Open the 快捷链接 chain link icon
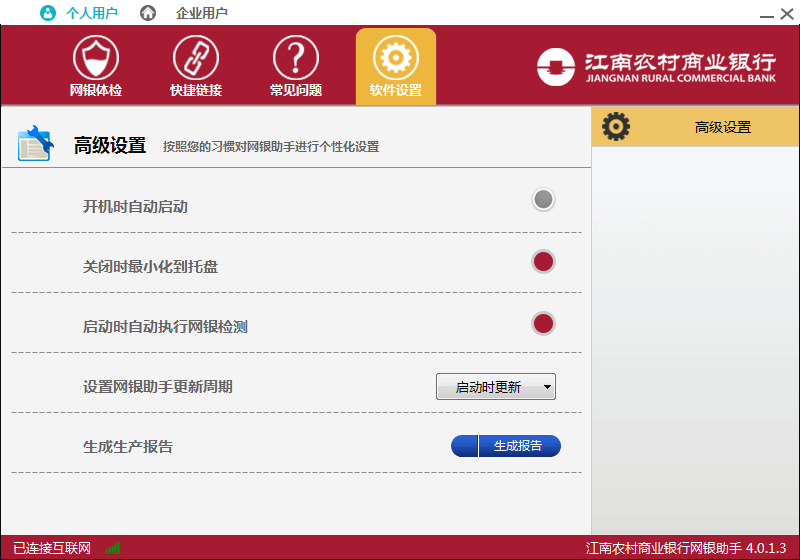Viewport: 800px width, 560px height. click(x=195, y=58)
